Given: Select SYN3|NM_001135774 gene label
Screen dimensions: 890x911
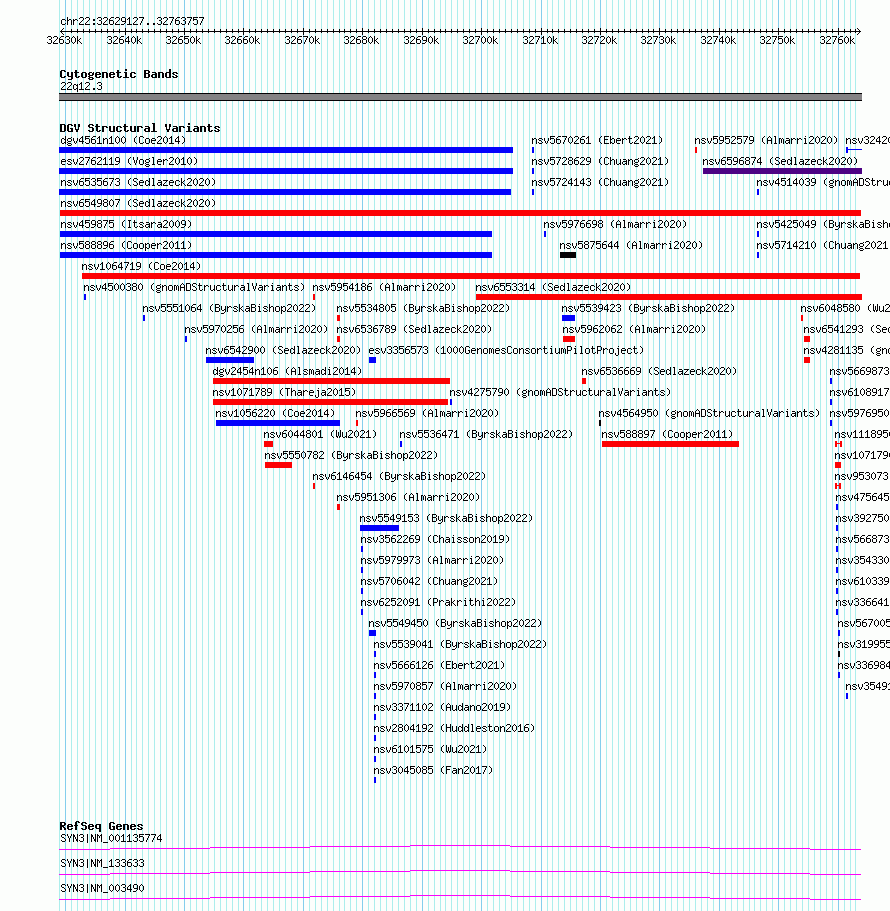Looking at the screenshot, I should (x=111, y=838).
